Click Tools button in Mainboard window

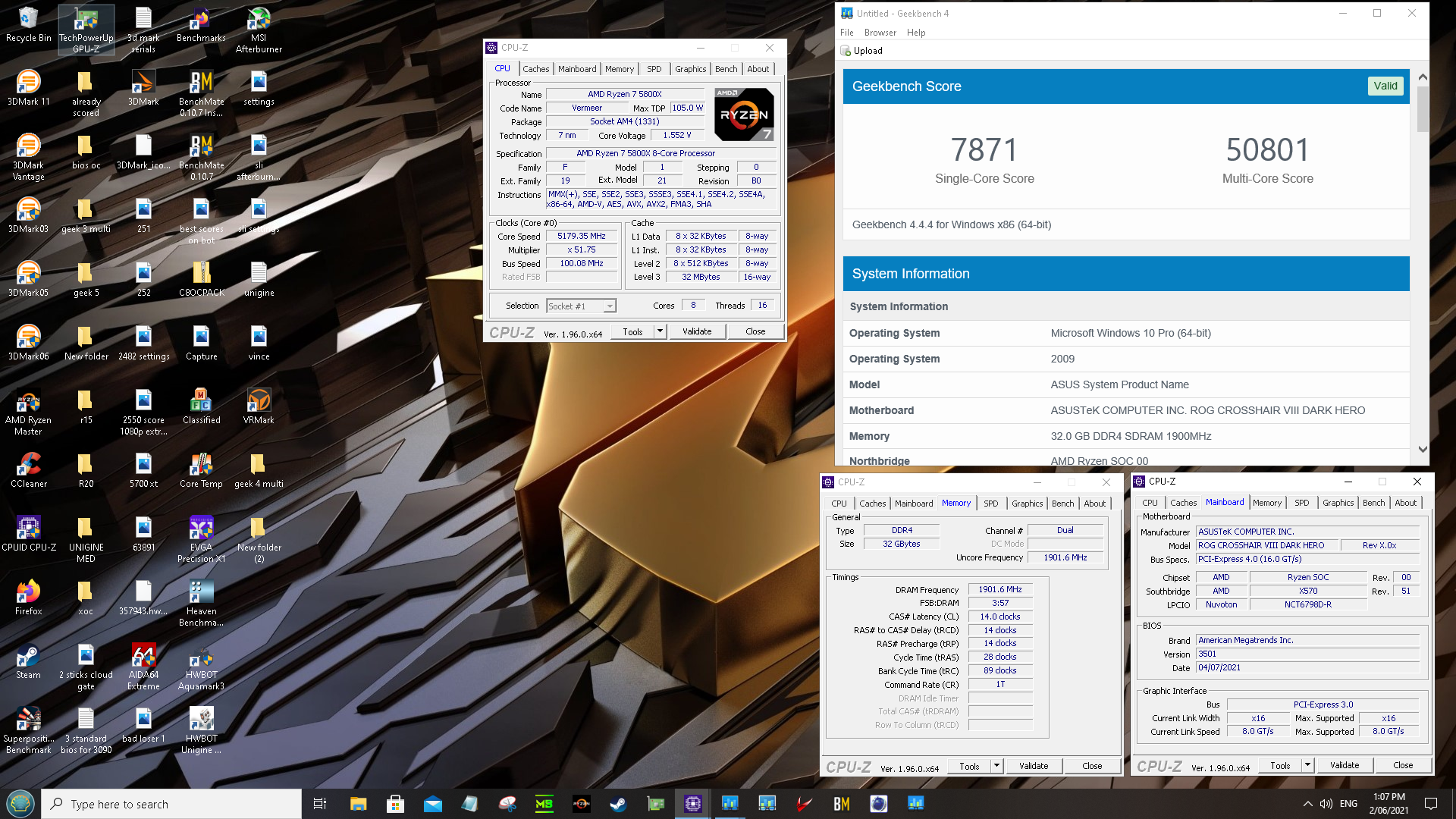[1280, 765]
